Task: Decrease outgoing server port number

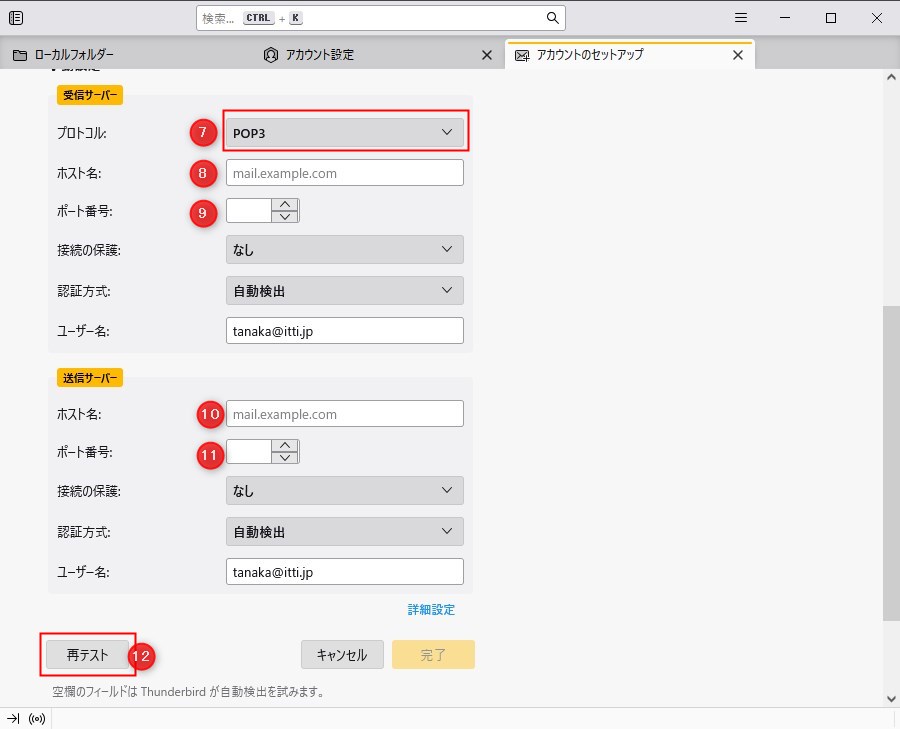Action: click(285, 458)
